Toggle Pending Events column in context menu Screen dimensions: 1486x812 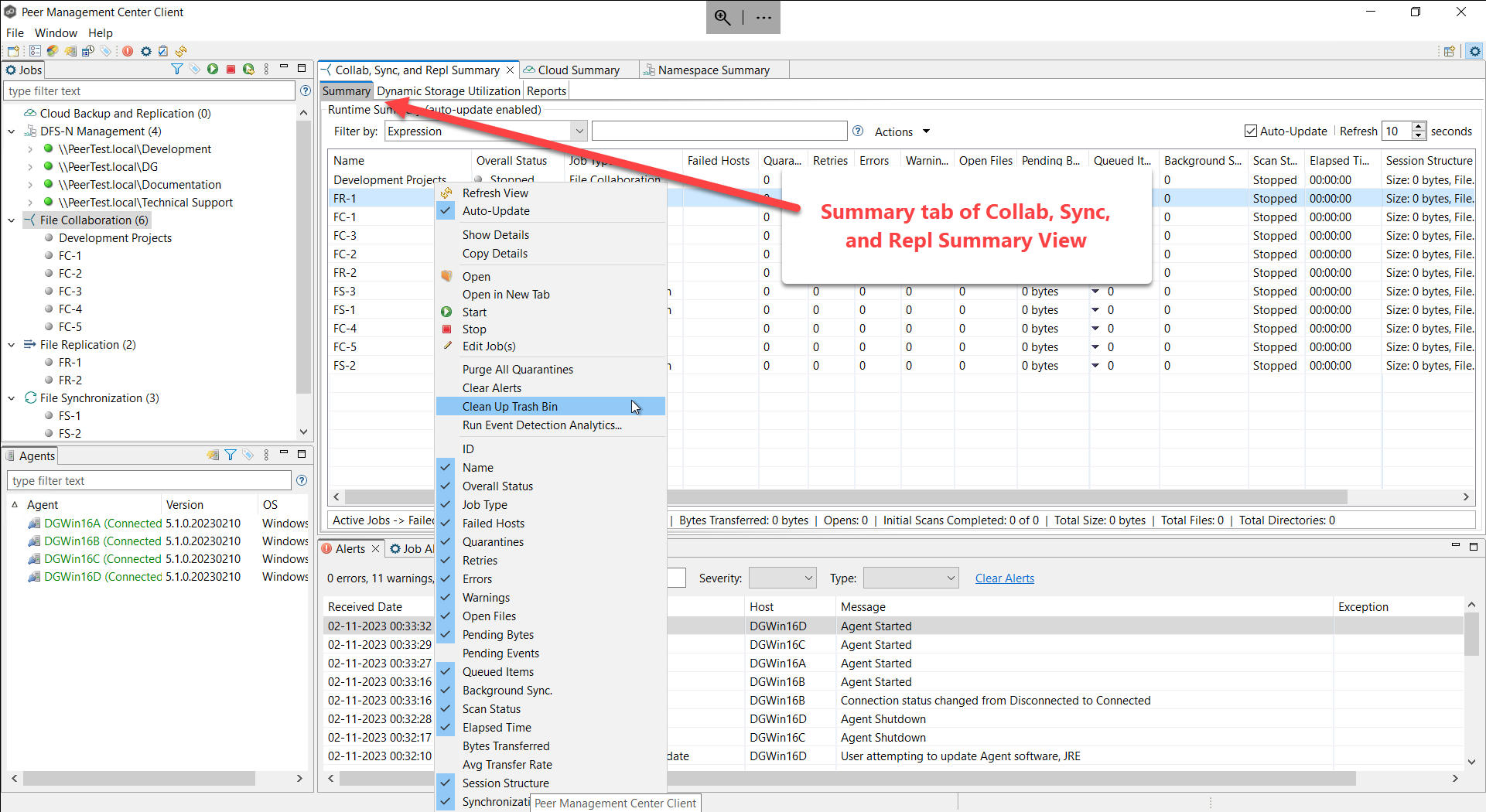[500, 653]
